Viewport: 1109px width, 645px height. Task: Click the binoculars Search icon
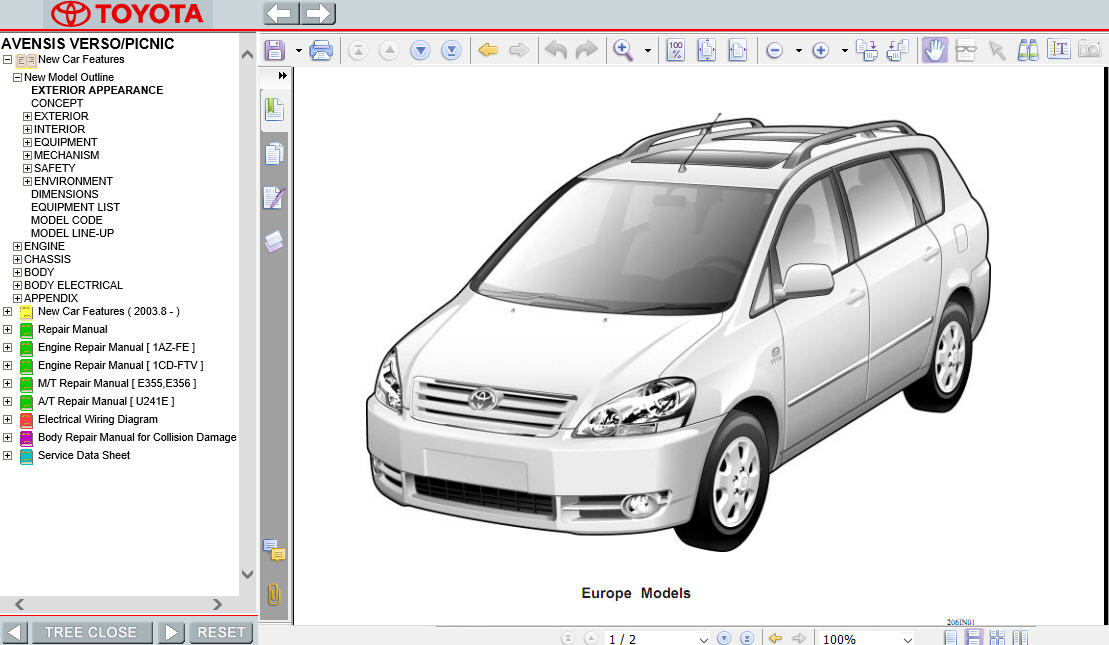click(x=1027, y=50)
